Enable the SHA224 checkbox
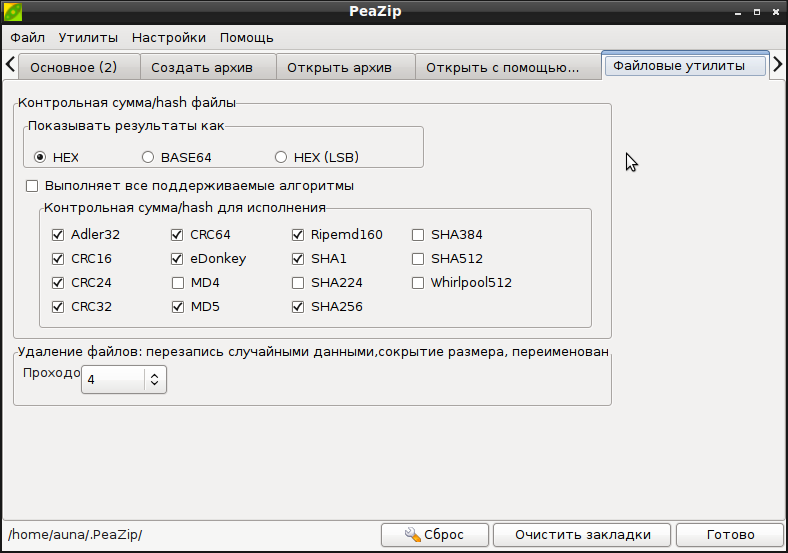The width and height of the screenshot is (788, 553). point(298,283)
